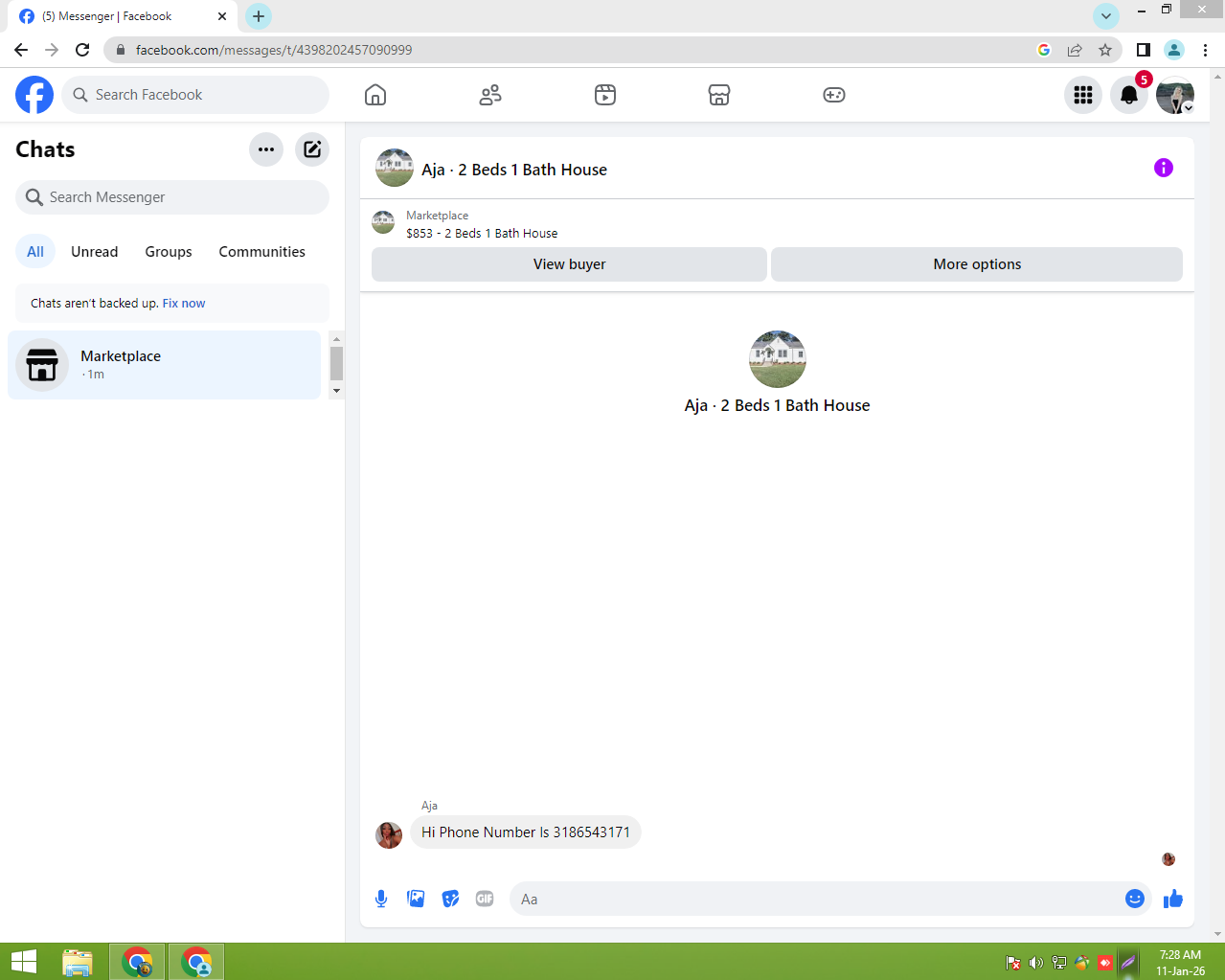1225x980 pixels.
Task: Open a new browser tab with plus button
Action: [x=259, y=16]
